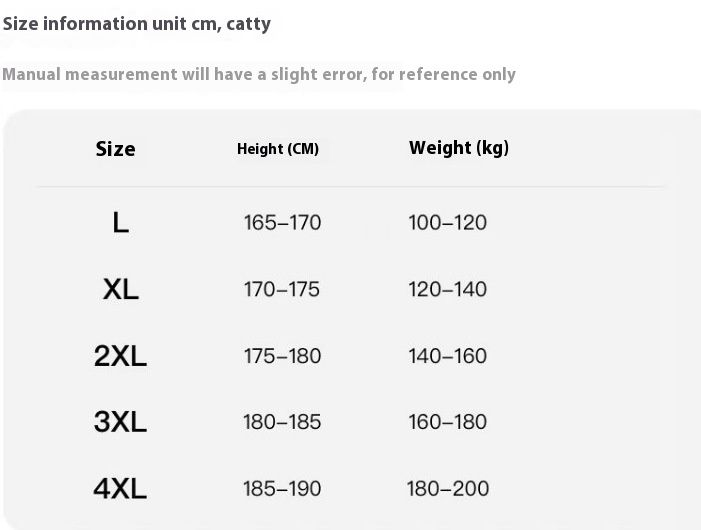Click the manual measurement error note

259,74
